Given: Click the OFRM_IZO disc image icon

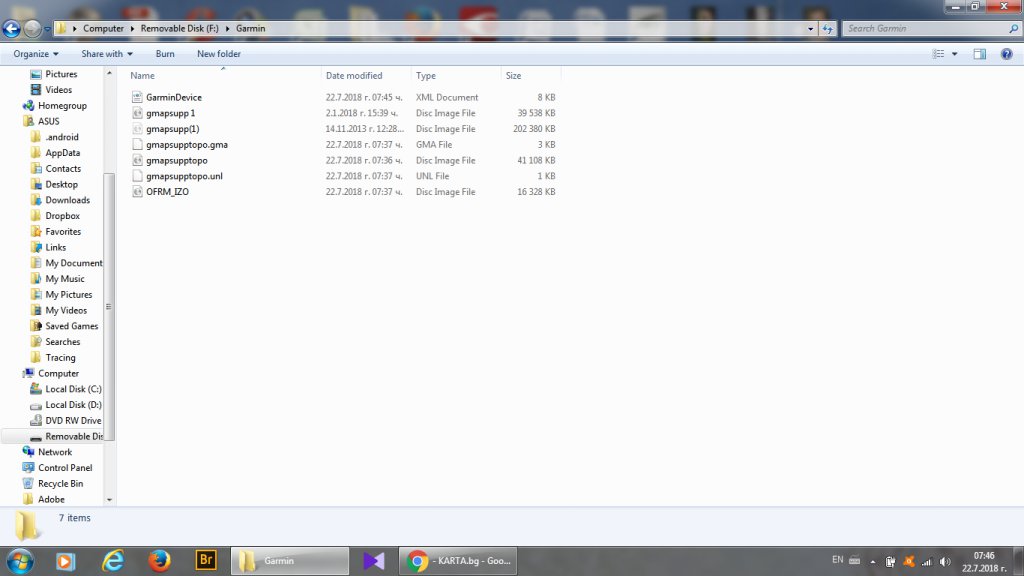Looking at the screenshot, I should 137,191.
